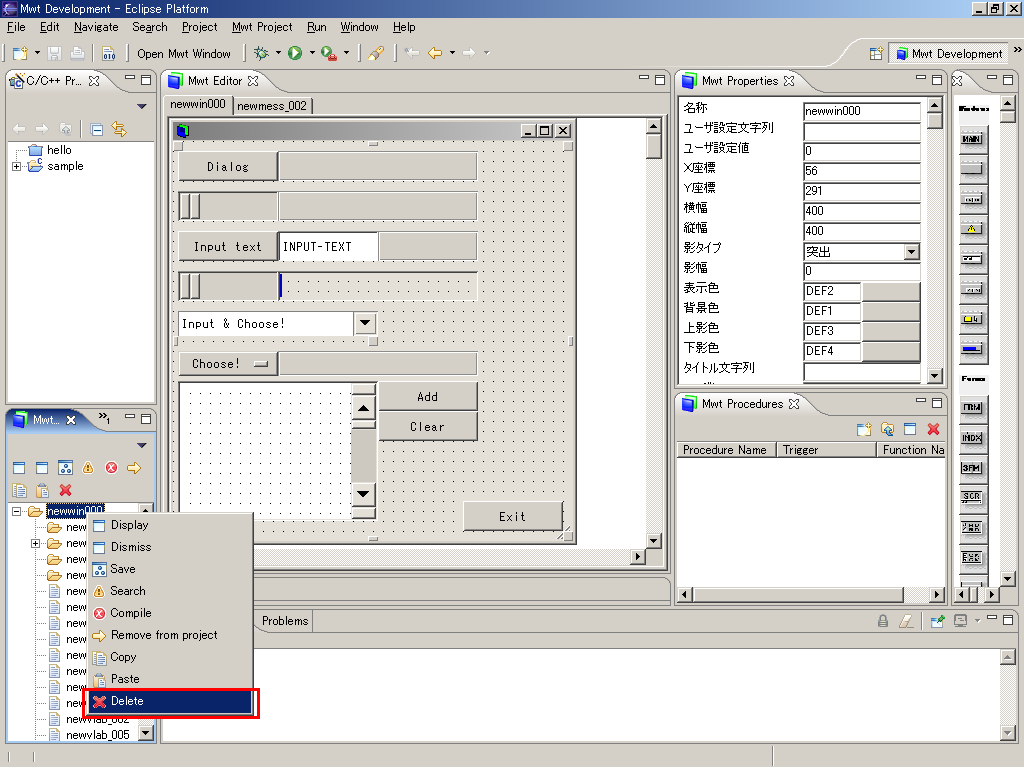The height and width of the screenshot is (768, 1024).
Task: Click the New wizard icon in main toolbar
Action: point(20,53)
